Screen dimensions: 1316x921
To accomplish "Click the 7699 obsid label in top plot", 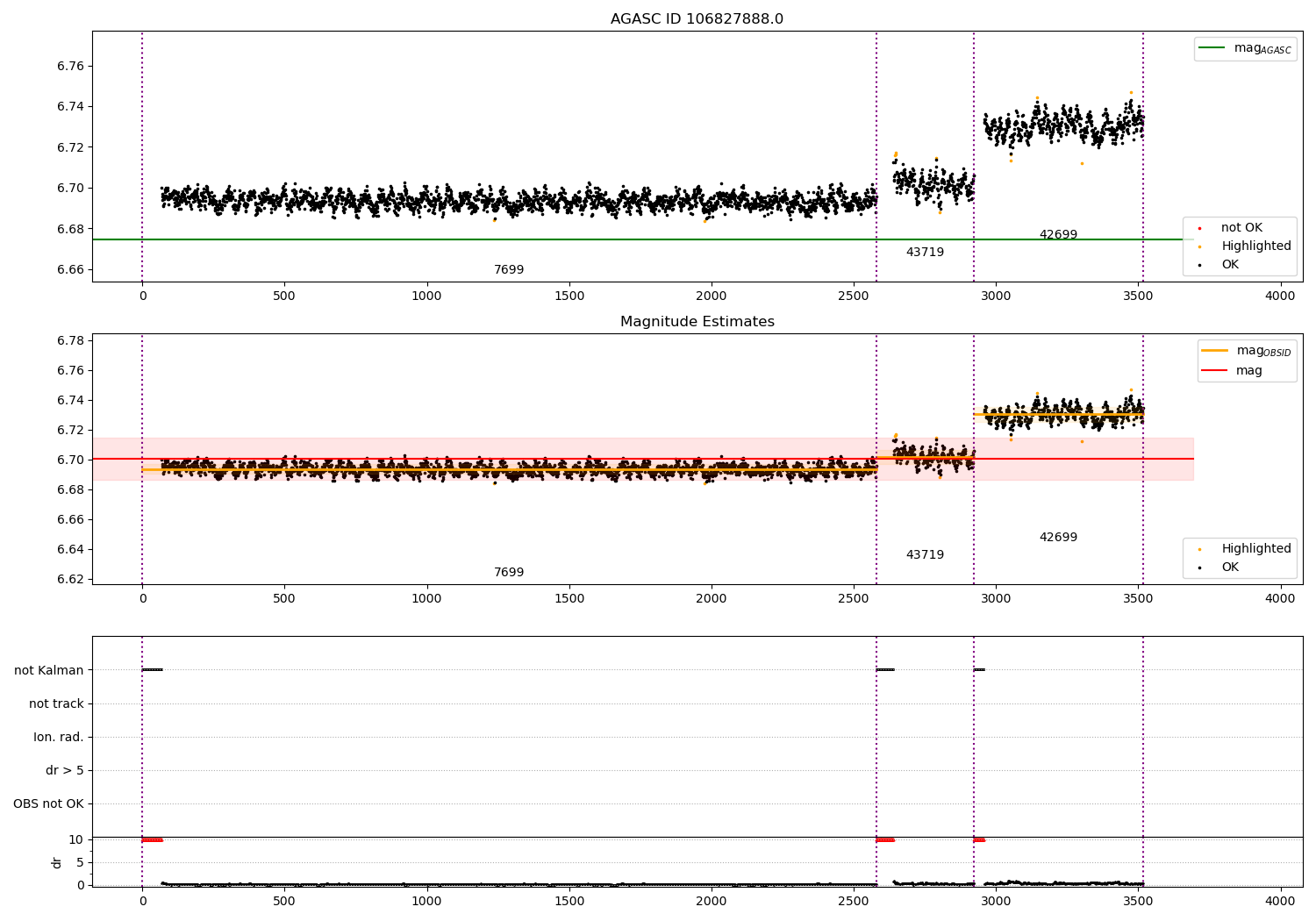I will pyautogui.click(x=509, y=270).
